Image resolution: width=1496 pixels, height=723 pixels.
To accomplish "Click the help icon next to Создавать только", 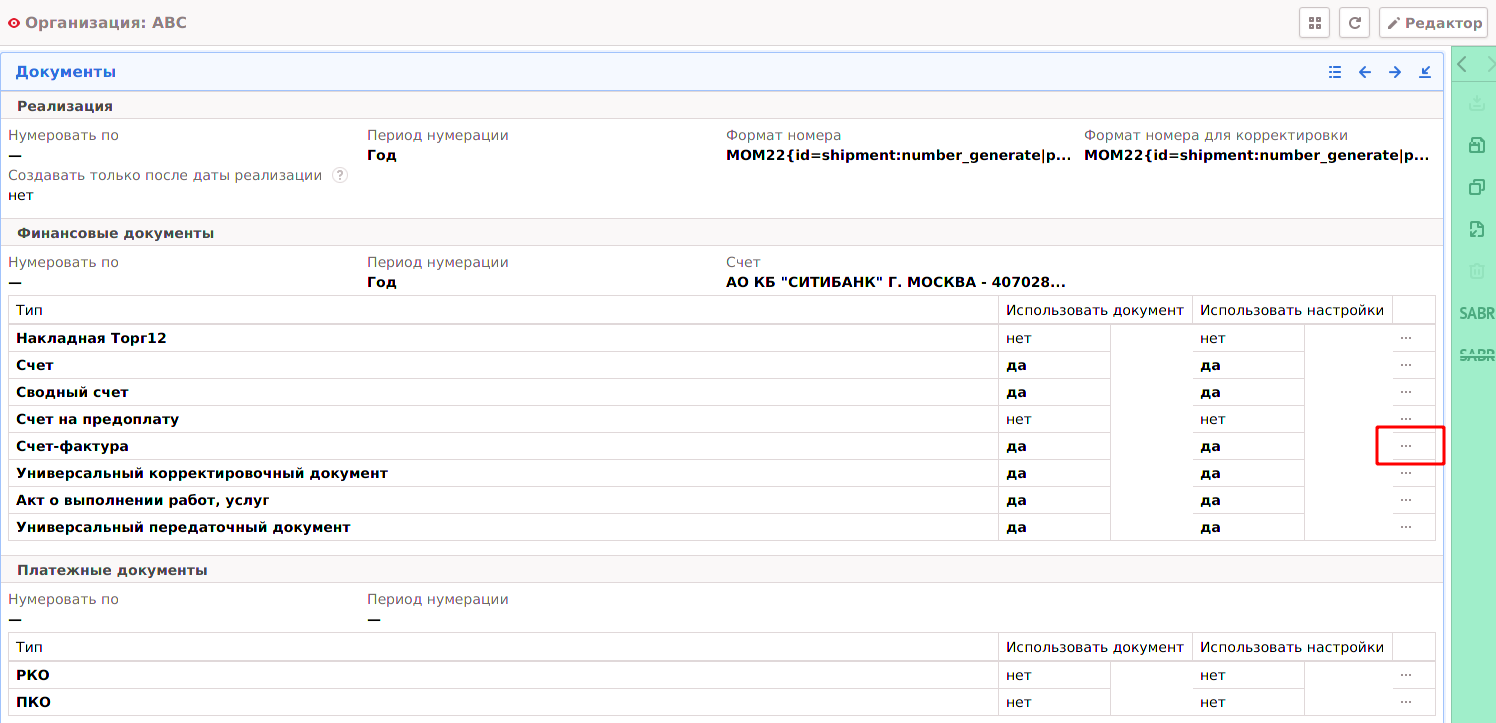I will coord(340,176).
